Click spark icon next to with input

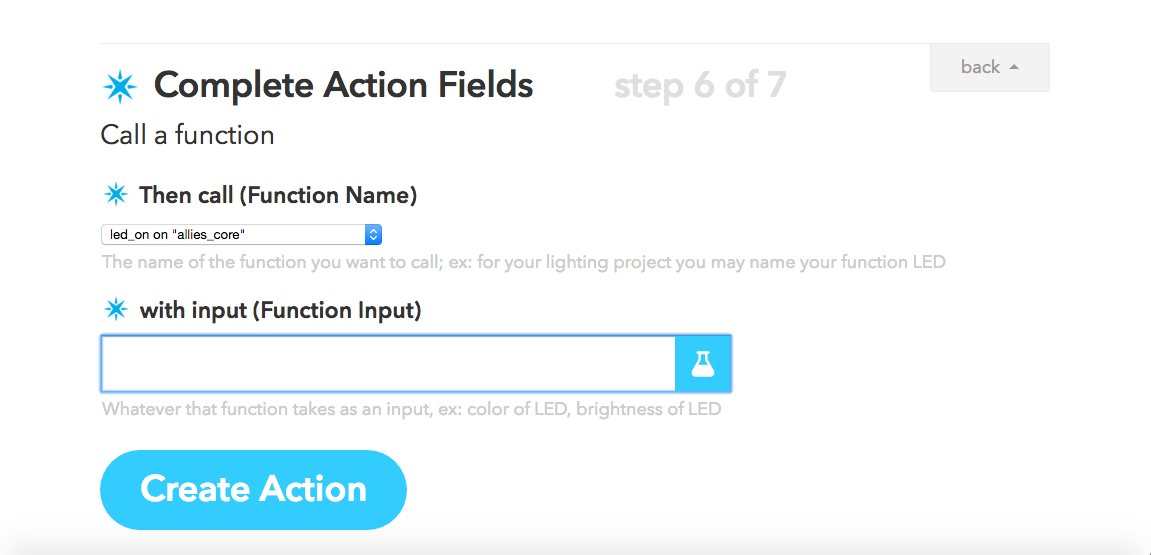117,310
